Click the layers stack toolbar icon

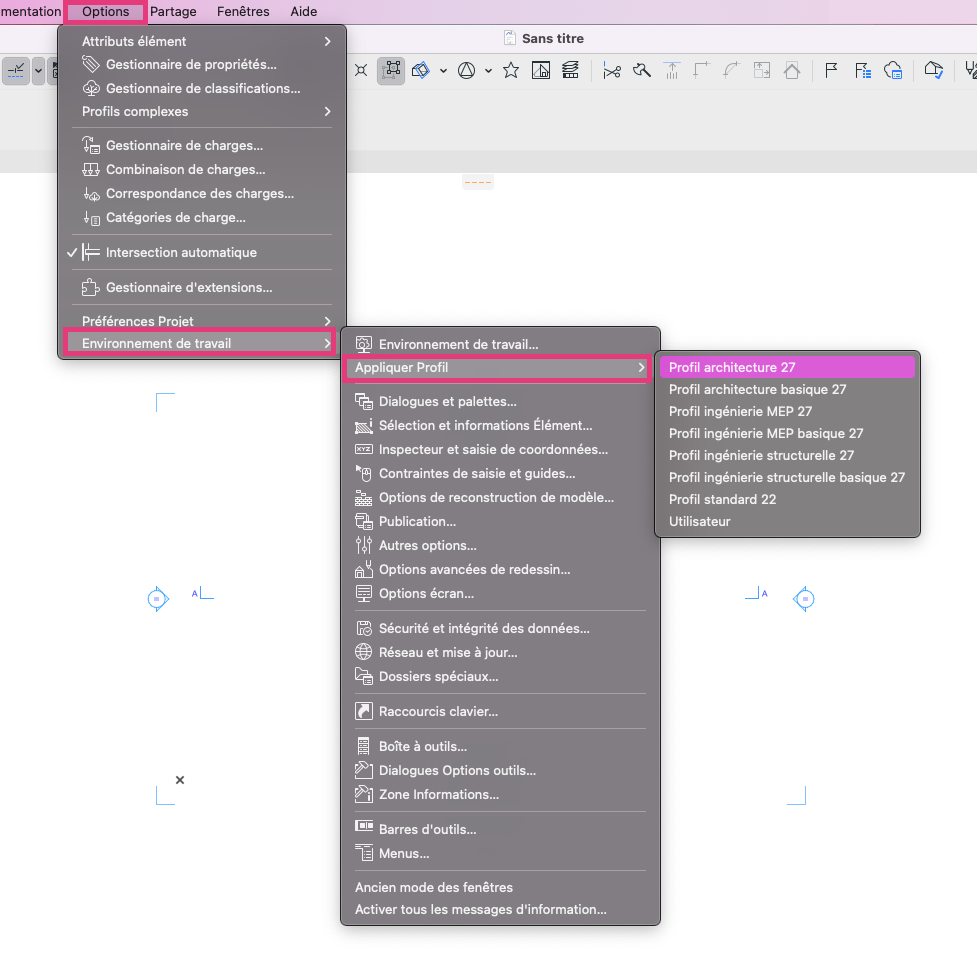[570, 70]
